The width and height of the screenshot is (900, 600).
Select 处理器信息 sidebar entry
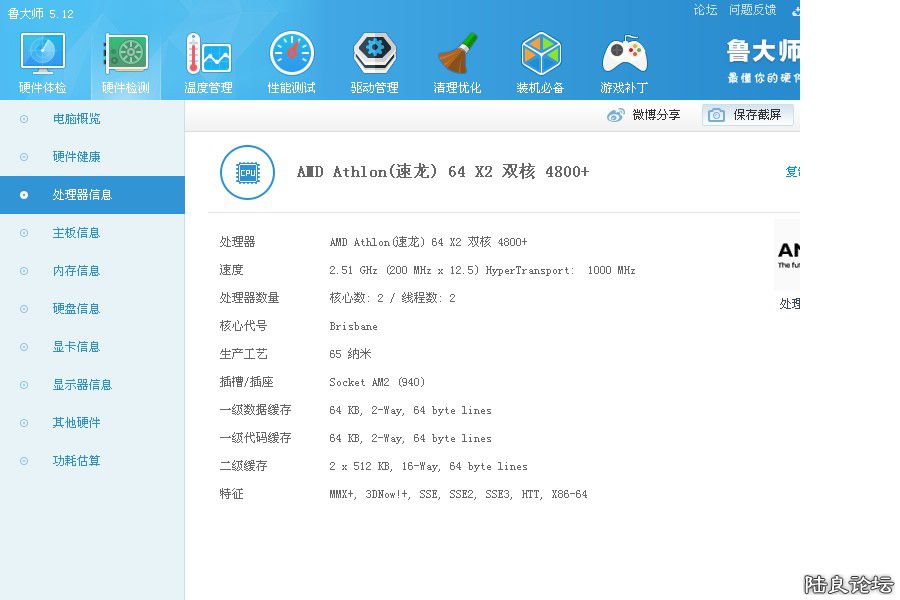82,195
